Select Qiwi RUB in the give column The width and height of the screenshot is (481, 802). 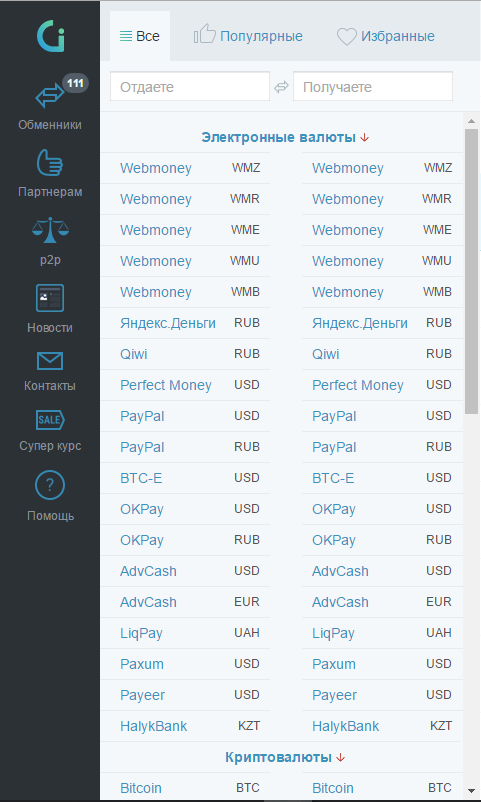[x=185, y=354]
